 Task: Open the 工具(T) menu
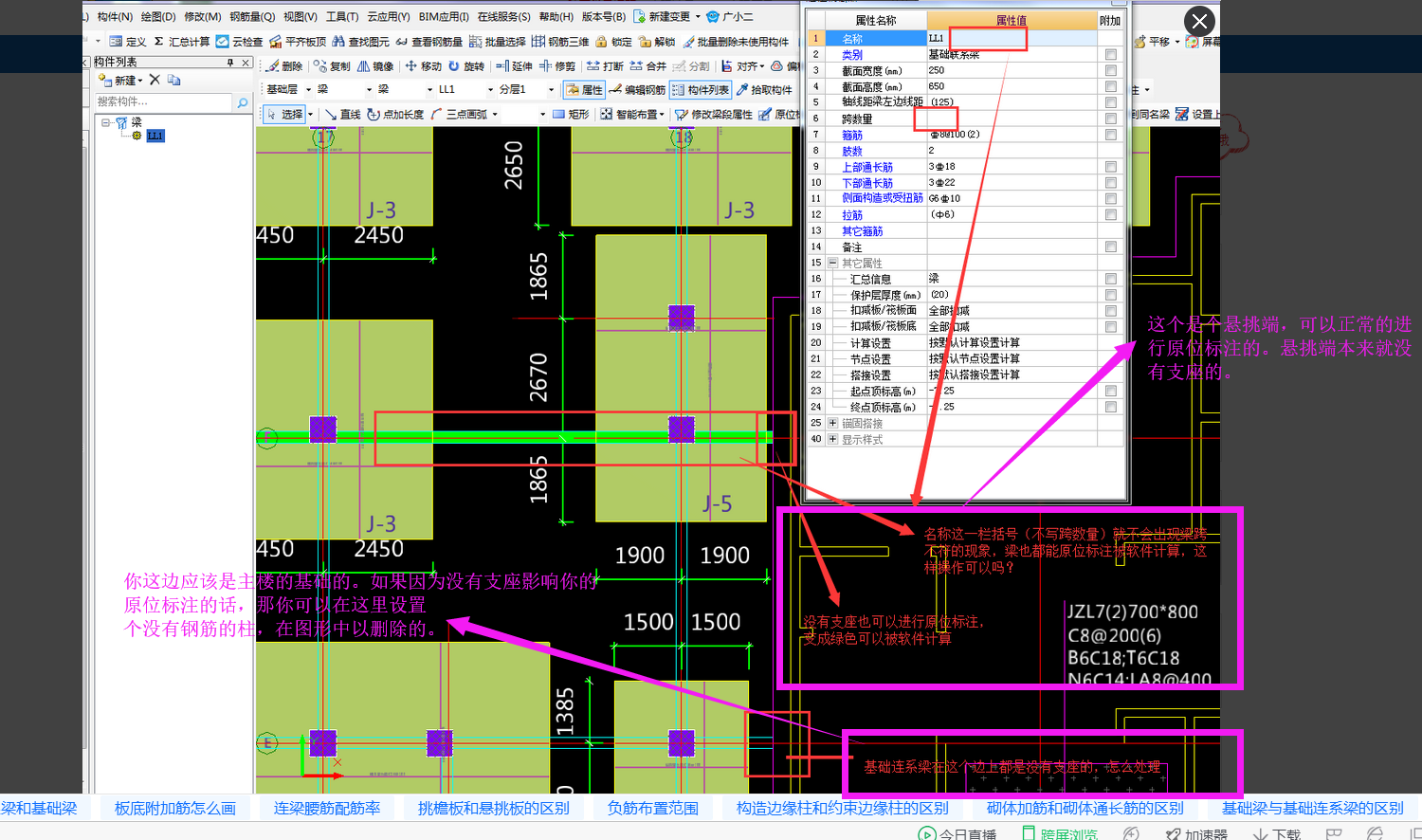342,16
